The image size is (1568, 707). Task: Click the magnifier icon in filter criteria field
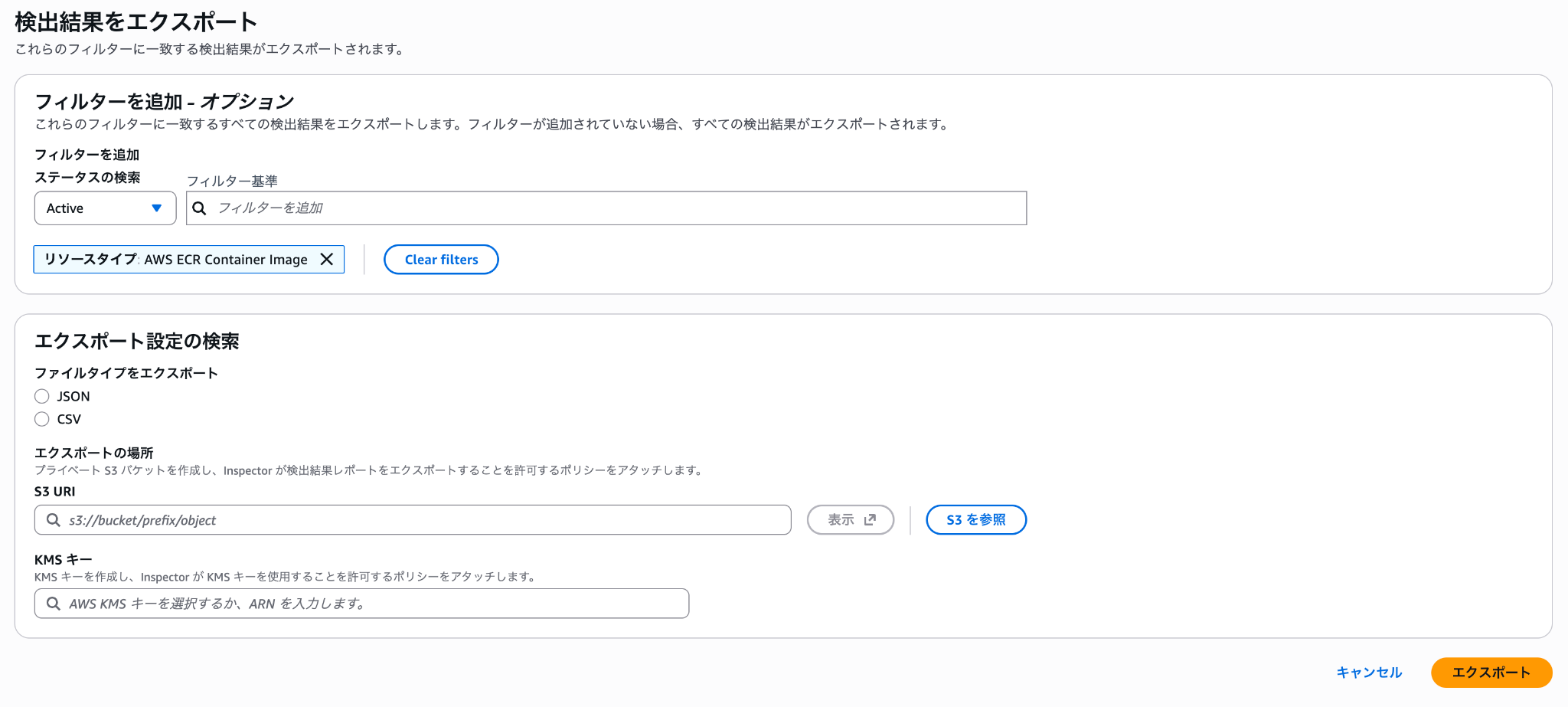coord(199,208)
